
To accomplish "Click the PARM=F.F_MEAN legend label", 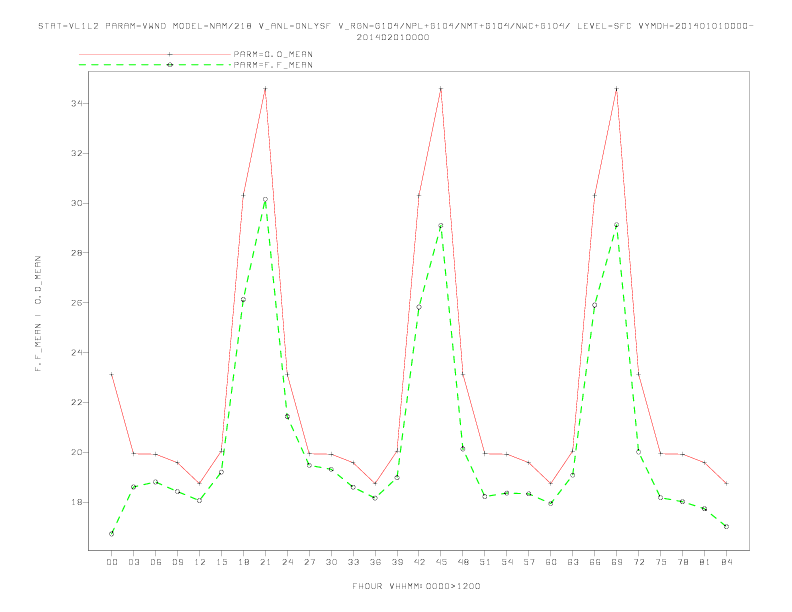I will [x=273, y=65].
